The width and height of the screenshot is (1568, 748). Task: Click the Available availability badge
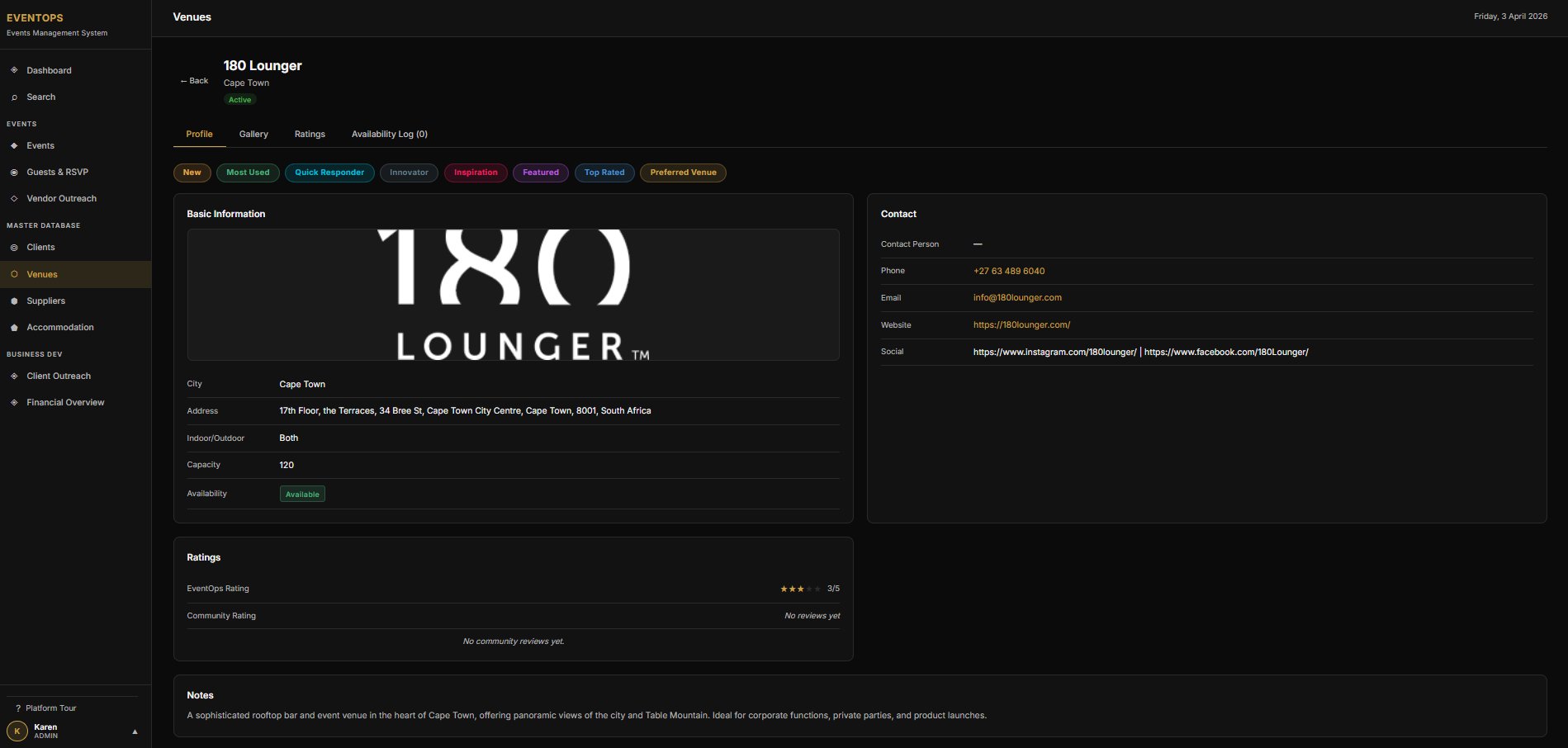point(302,494)
